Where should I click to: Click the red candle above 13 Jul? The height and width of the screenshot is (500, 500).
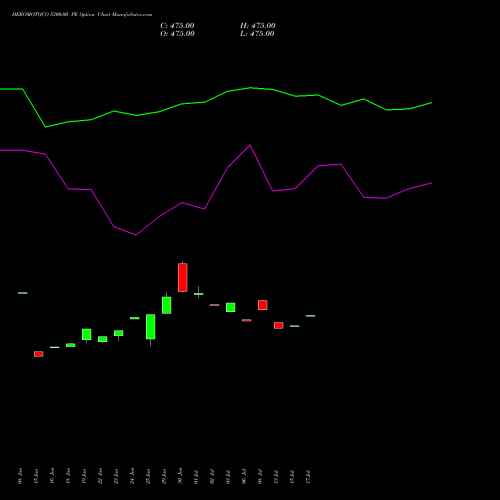279,325
